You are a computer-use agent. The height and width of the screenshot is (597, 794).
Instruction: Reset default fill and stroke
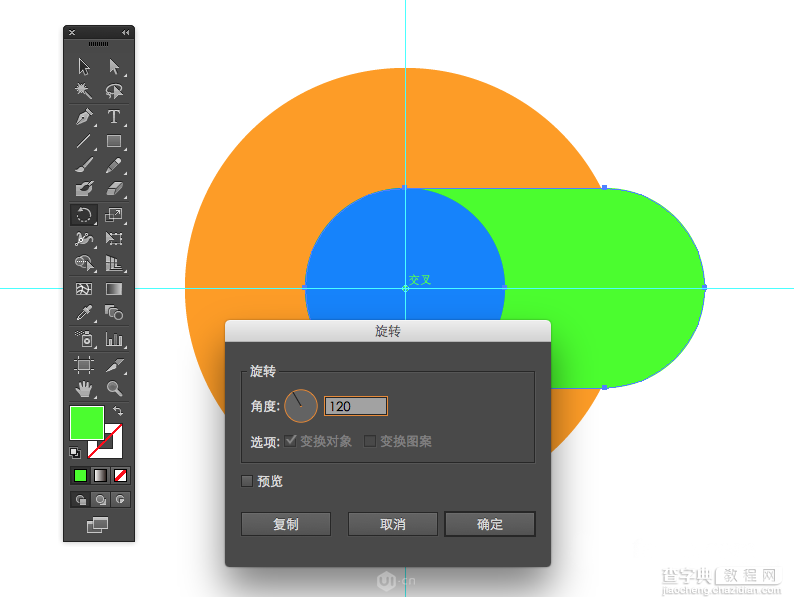75,452
